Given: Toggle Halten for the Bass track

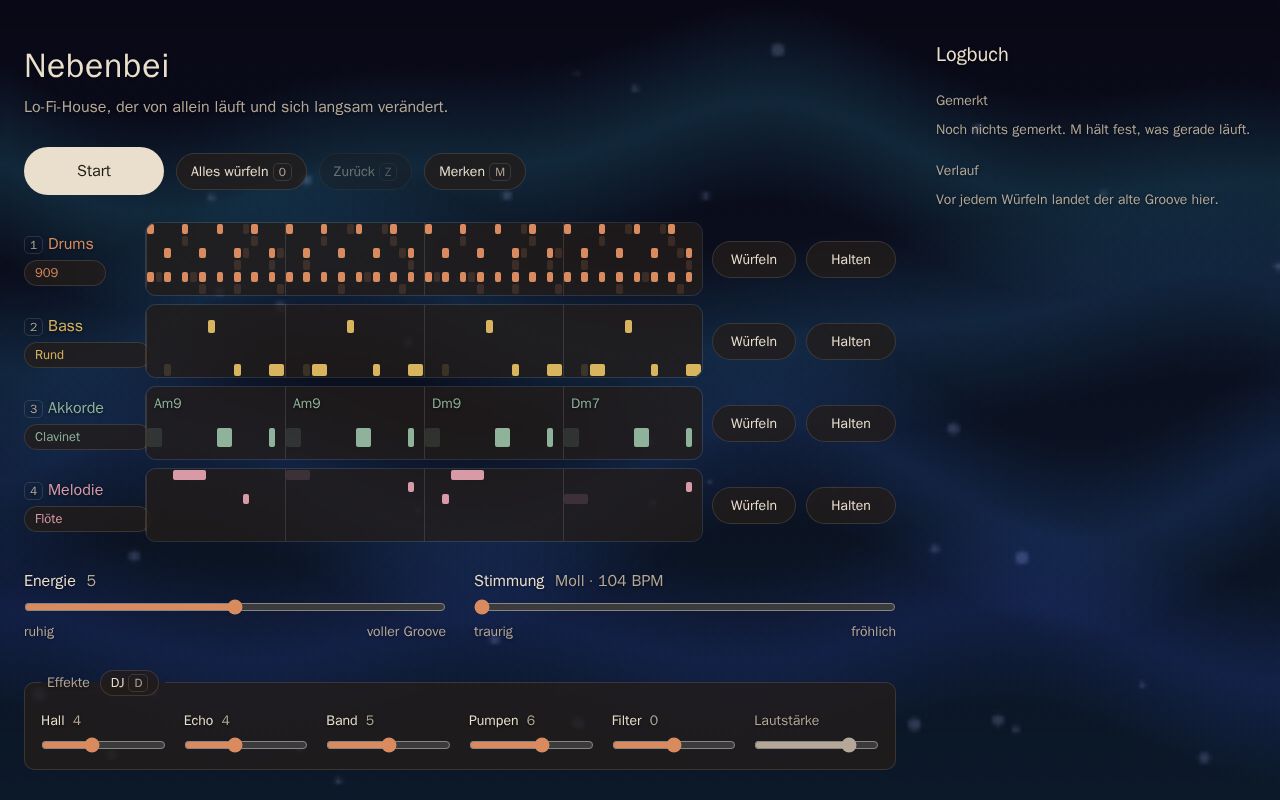Looking at the screenshot, I should pos(851,341).
